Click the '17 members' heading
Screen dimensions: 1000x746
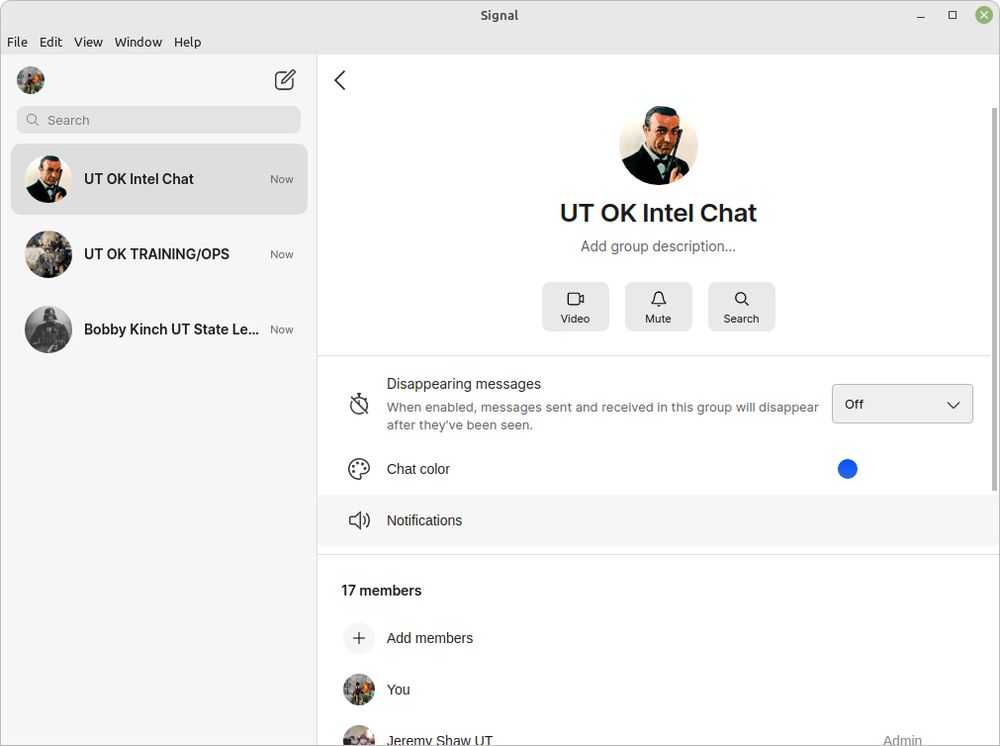pos(381,590)
